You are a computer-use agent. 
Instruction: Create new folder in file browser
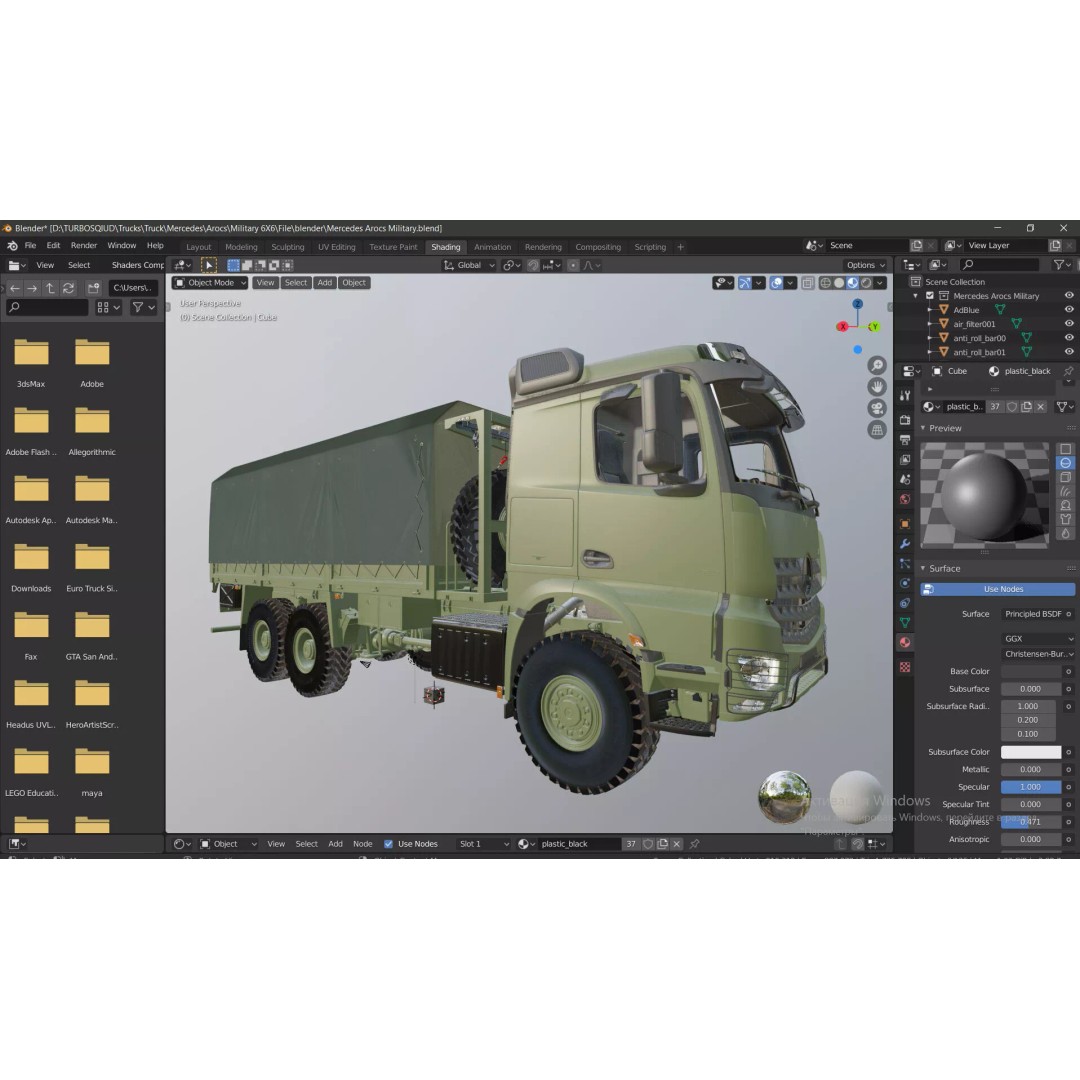pyautogui.click(x=93, y=288)
